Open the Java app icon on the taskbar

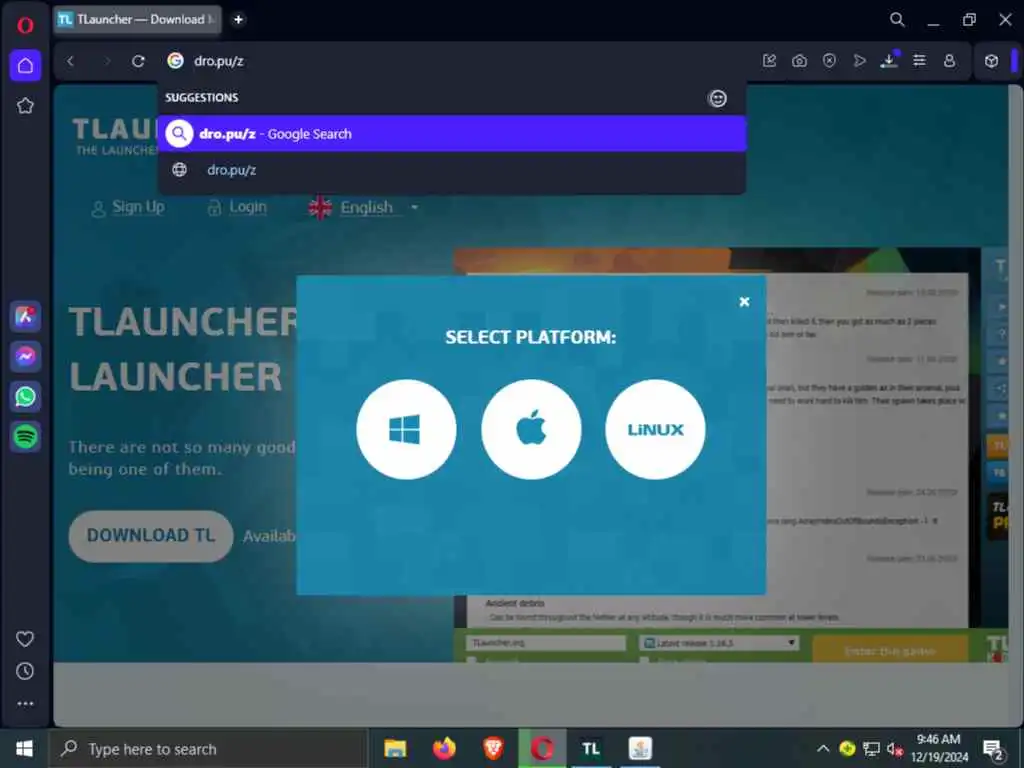pos(640,748)
